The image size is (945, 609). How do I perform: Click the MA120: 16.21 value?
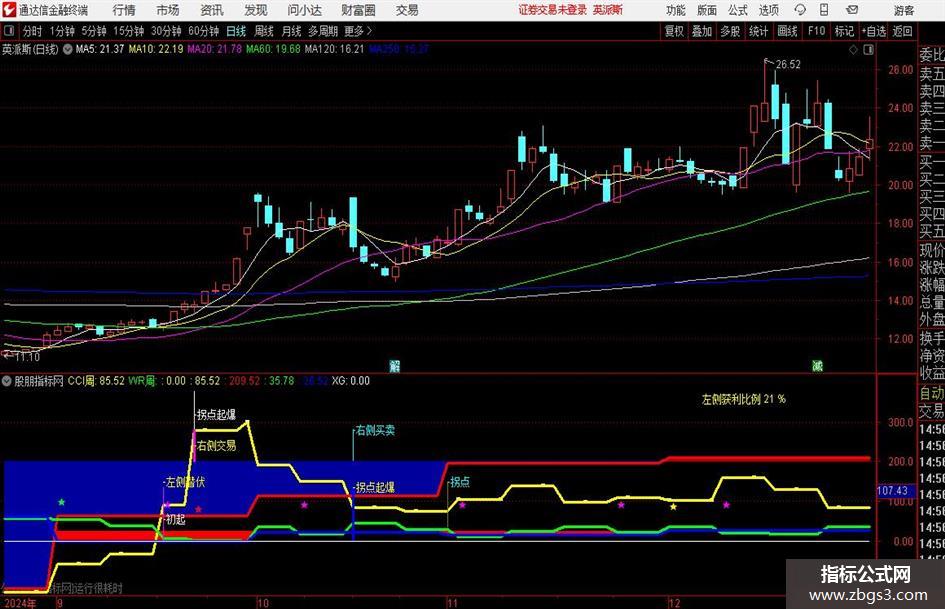[334, 49]
